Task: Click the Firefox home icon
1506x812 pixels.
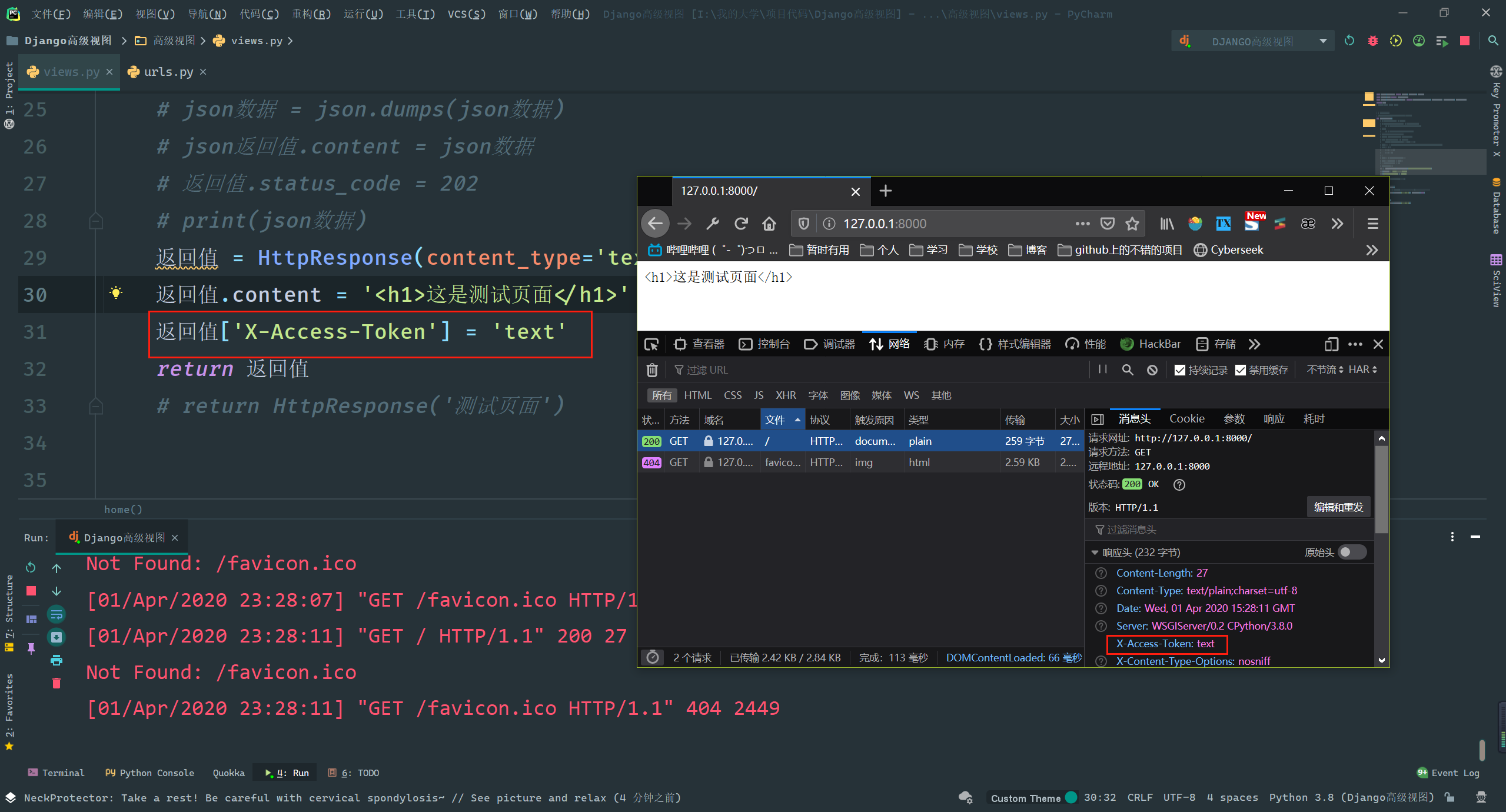Action: [x=769, y=224]
